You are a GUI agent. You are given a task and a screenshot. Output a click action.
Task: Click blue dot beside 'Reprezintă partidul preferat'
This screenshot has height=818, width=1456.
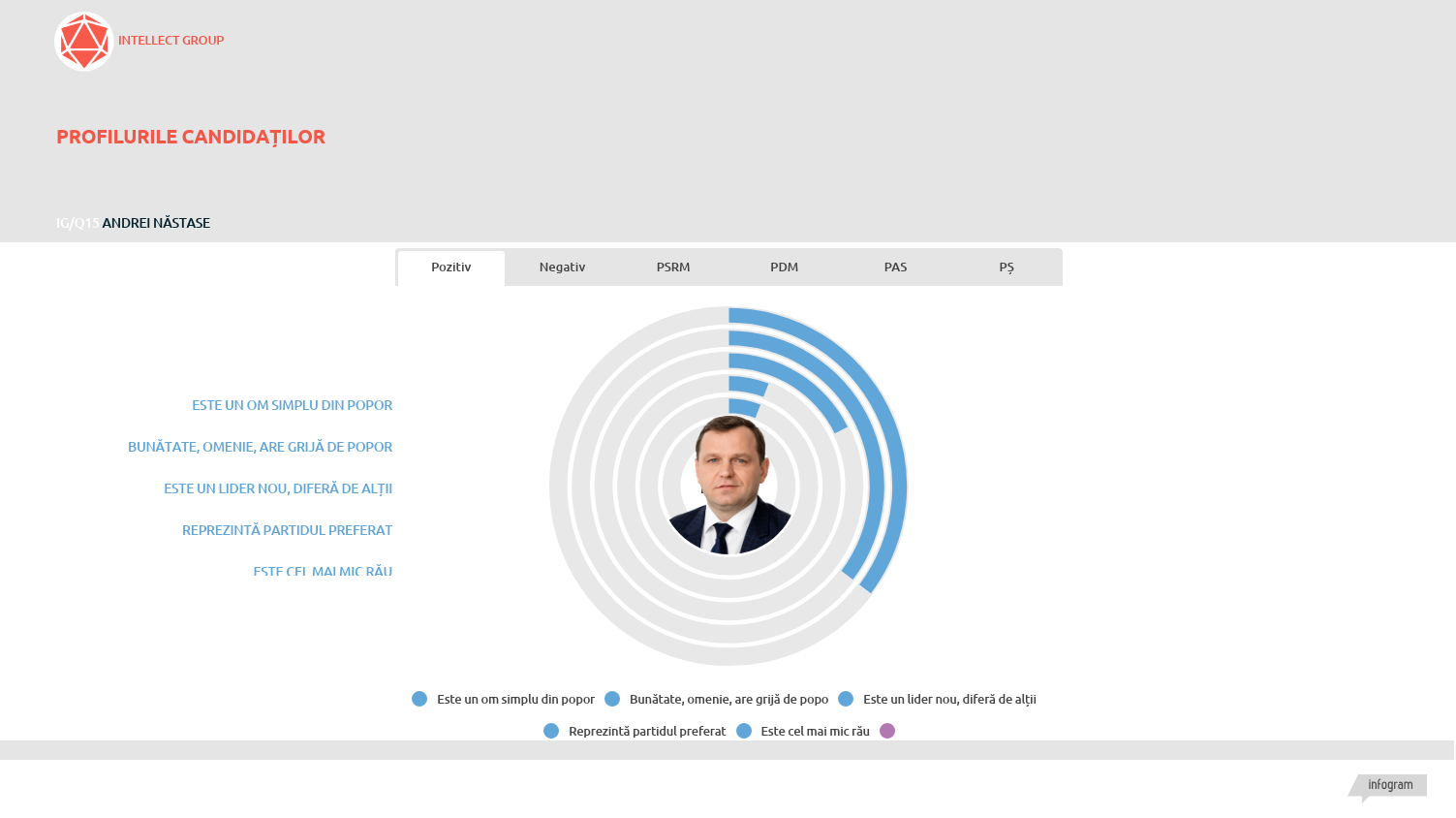pyautogui.click(x=551, y=731)
